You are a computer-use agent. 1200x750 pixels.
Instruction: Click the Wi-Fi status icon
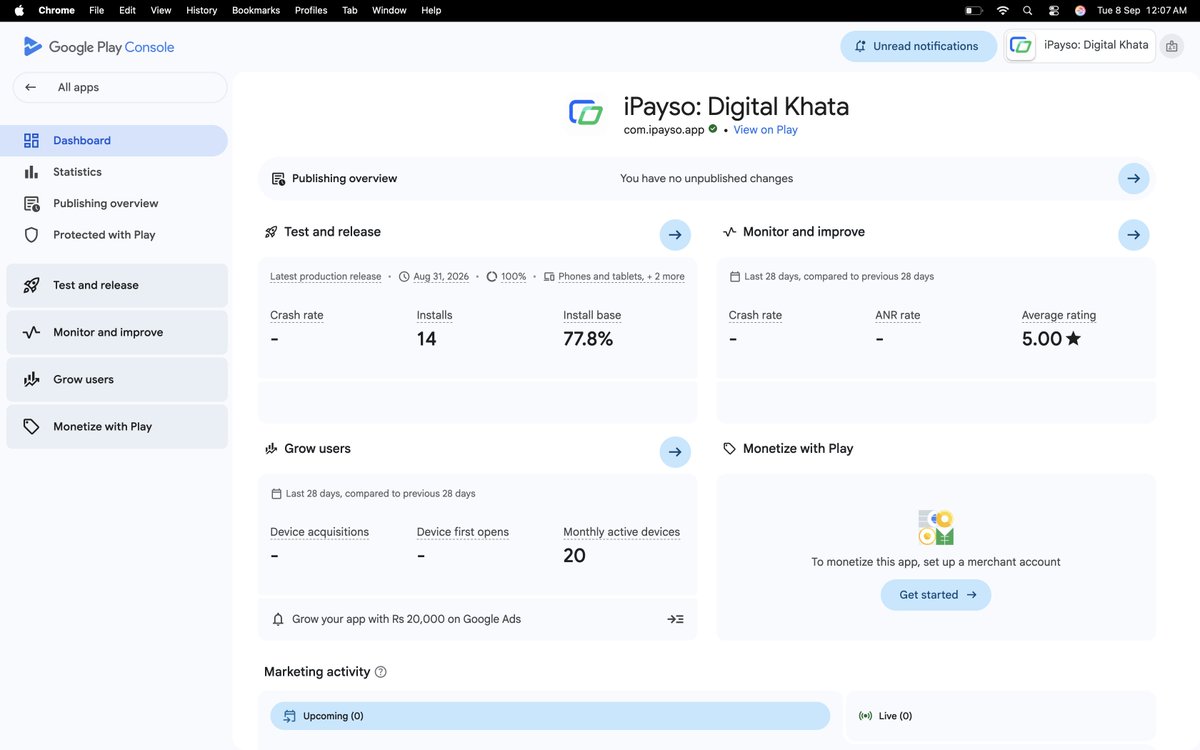[1002, 10]
